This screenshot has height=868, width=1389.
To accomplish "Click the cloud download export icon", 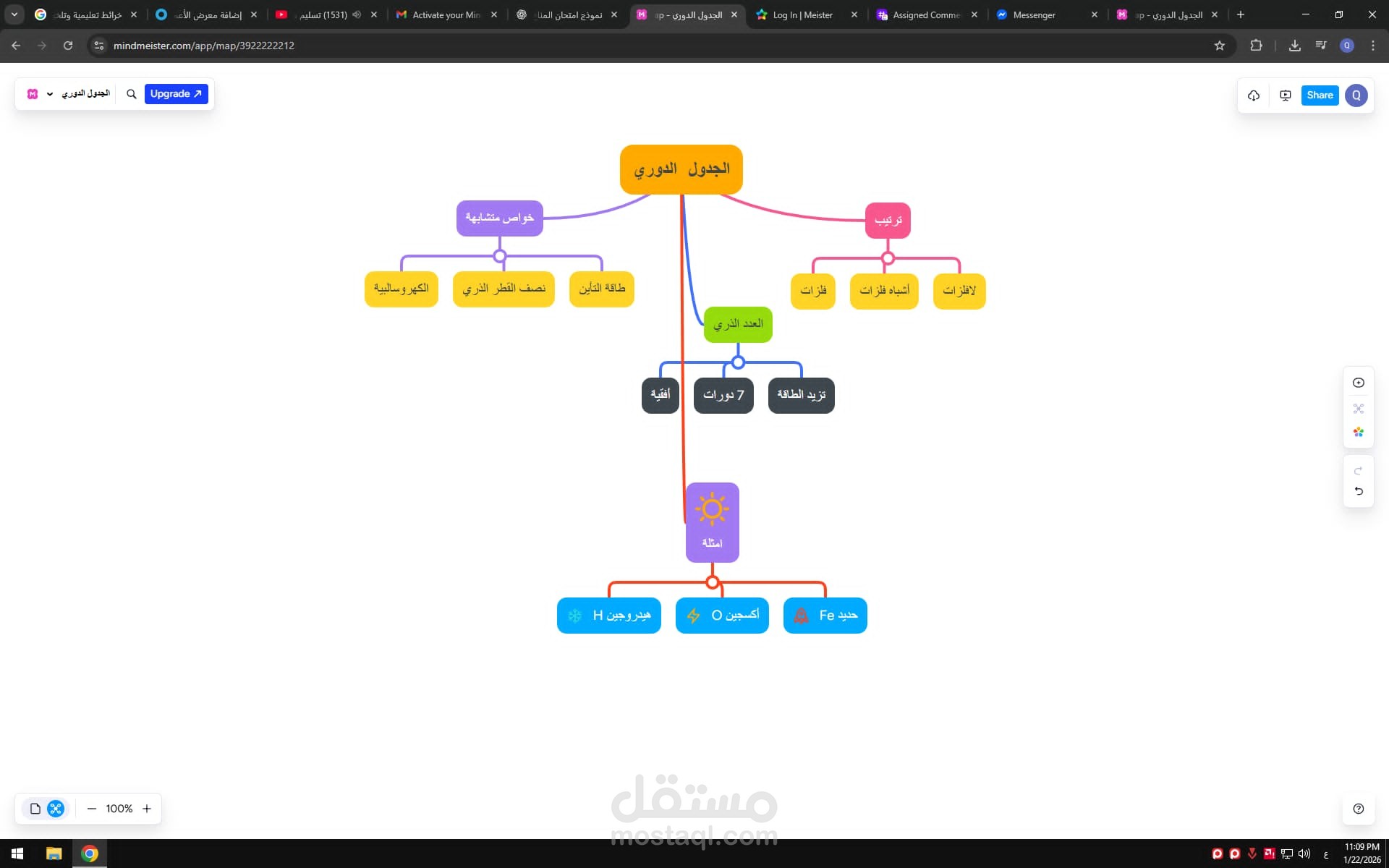I will click(x=1254, y=95).
